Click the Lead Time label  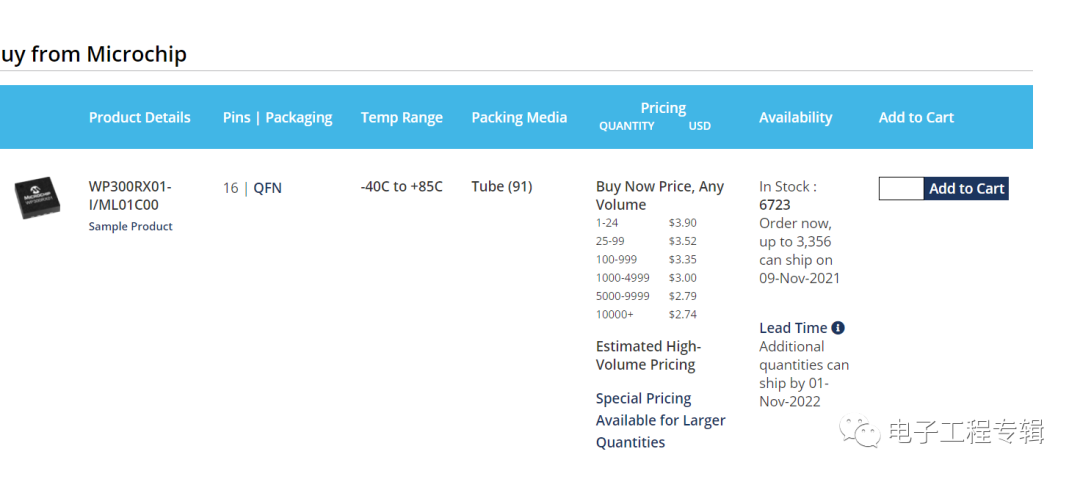(793, 328)
